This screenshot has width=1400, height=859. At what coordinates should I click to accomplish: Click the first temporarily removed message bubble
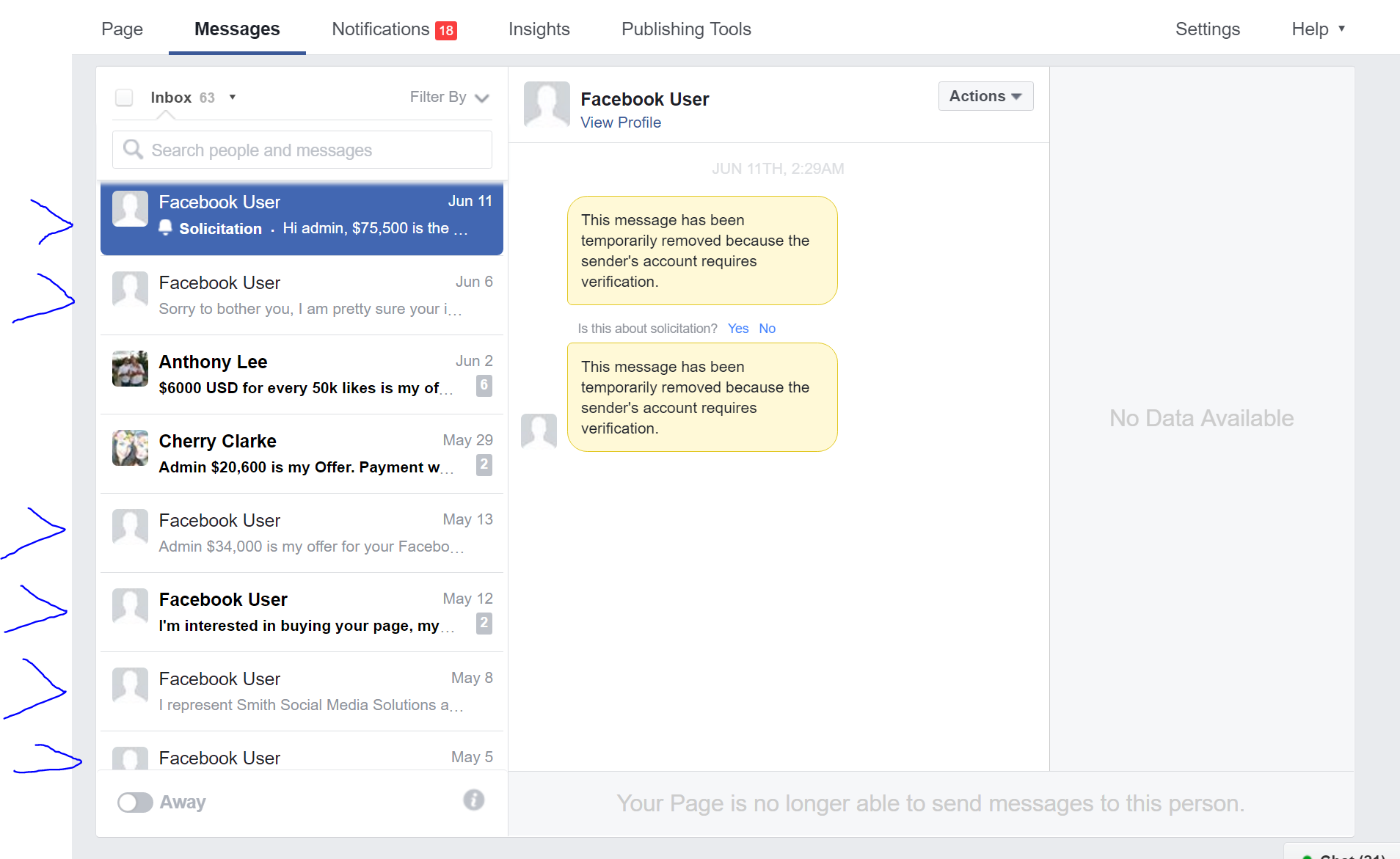[702, 250]
